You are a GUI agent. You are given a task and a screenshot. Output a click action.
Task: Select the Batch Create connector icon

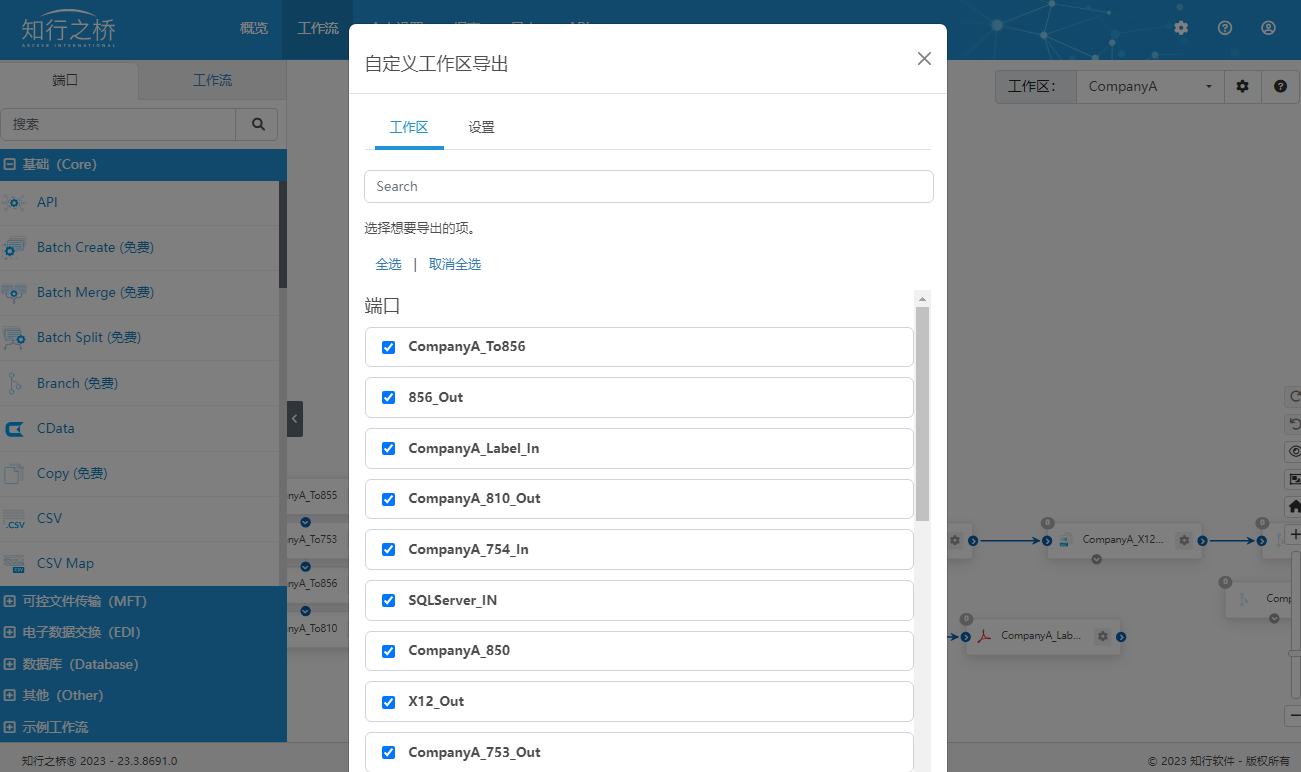click(x=14, y=247)
